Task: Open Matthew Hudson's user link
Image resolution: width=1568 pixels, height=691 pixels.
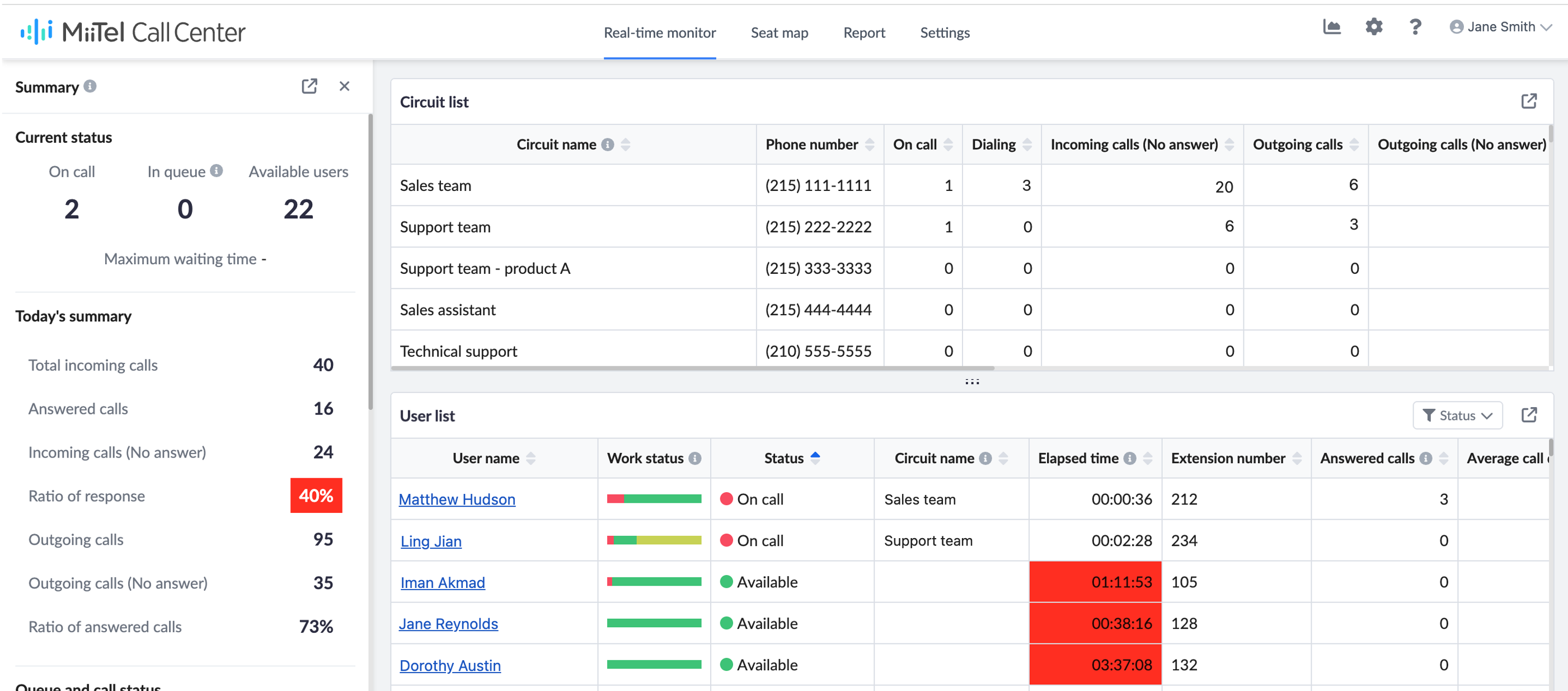Action: pyautogui.click(x=457, y=499)
